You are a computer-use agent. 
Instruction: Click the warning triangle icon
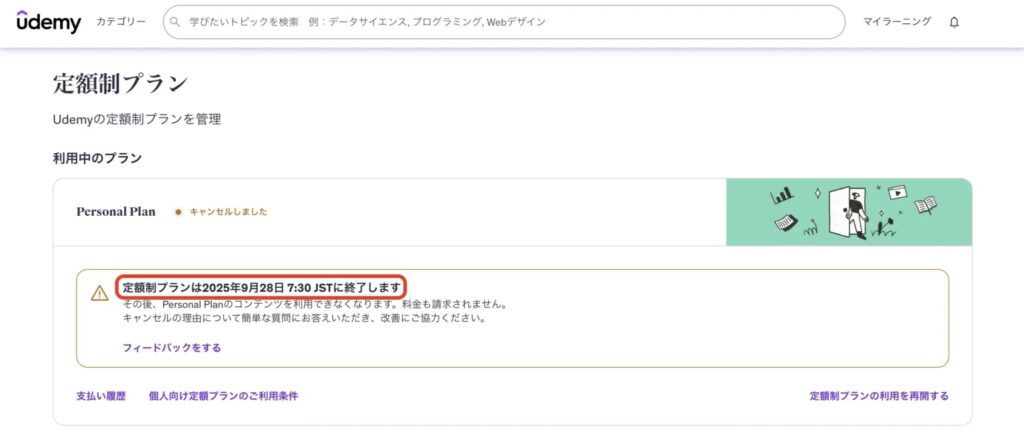[x=100, y=293]
